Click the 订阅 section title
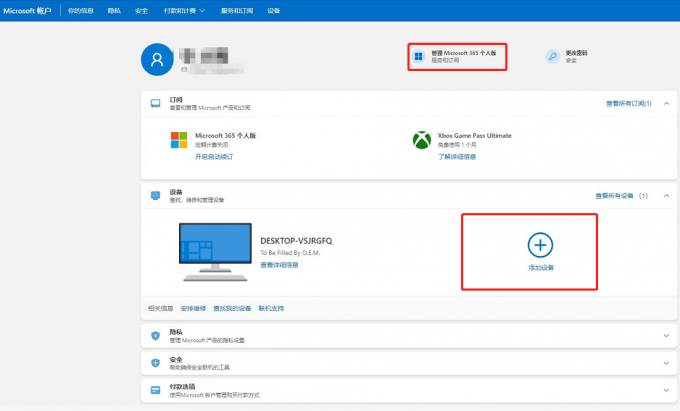Viewport: 680px width, 411px height. coord(176,100)
